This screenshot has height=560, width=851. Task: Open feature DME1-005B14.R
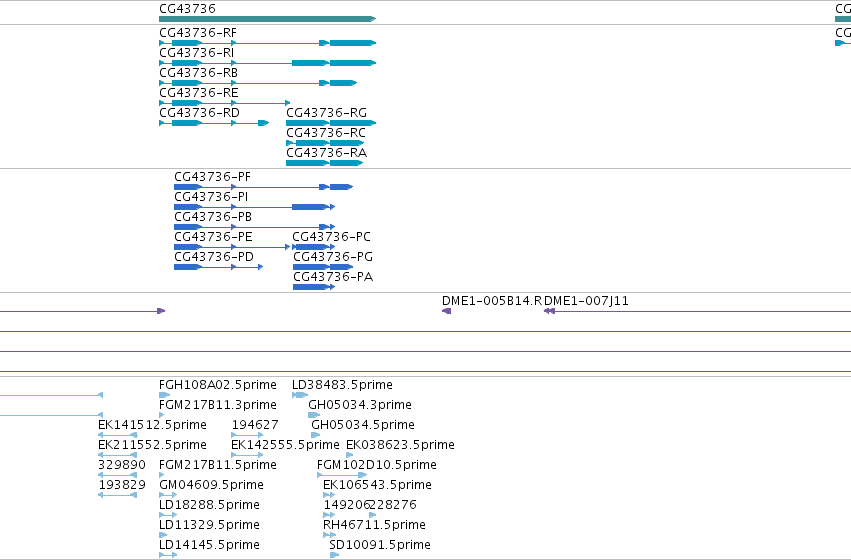point(447,311)
